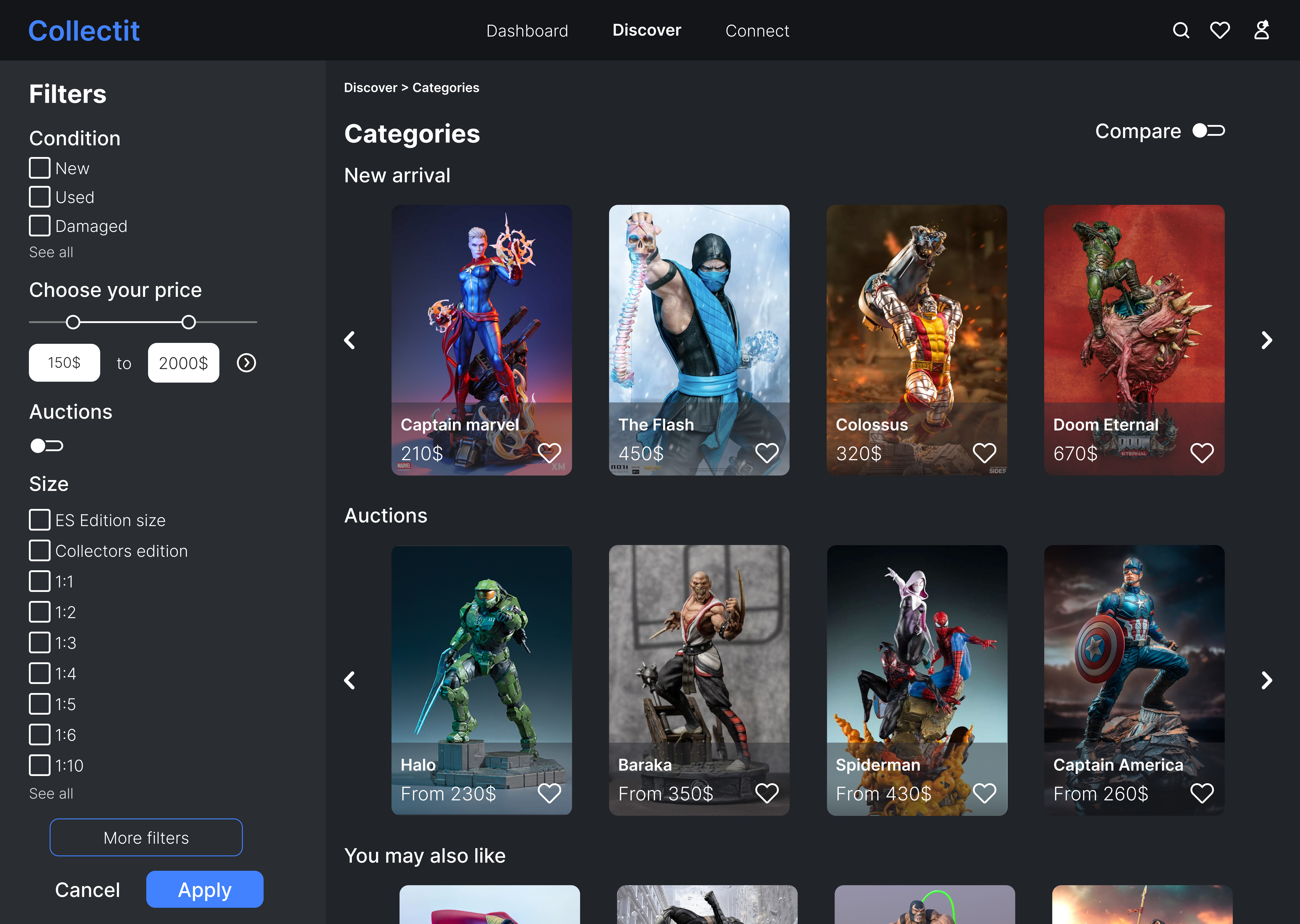Apply the selected filters
Image resolution: width=1300 pixels, height=924 pixels.
(205, 889)
